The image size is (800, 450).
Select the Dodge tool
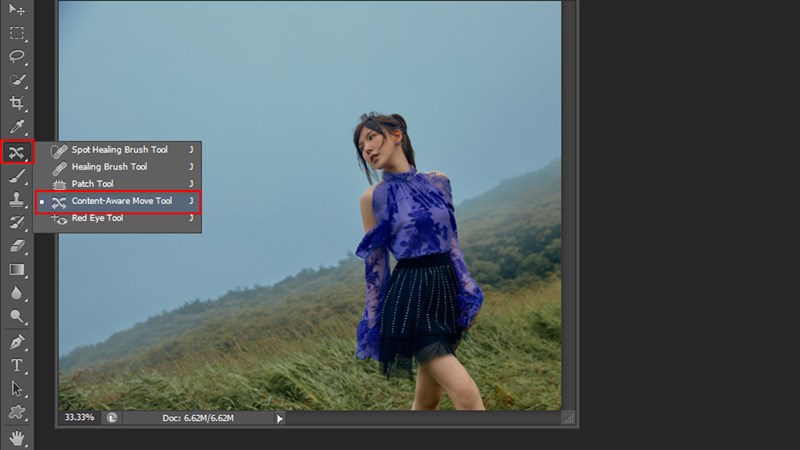point(17,316)
